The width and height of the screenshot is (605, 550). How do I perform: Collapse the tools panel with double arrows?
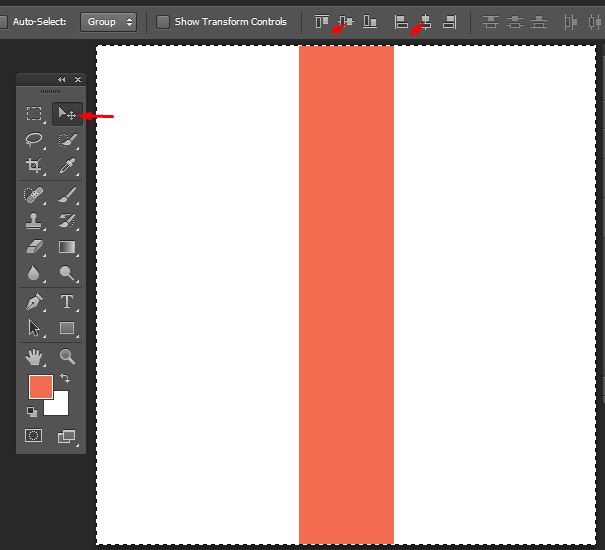click(x=62, y=80)
